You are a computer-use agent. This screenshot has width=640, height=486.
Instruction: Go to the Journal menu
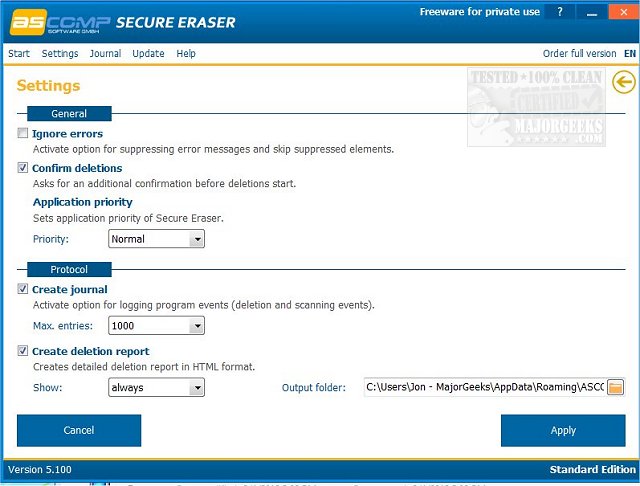[105, 53]
